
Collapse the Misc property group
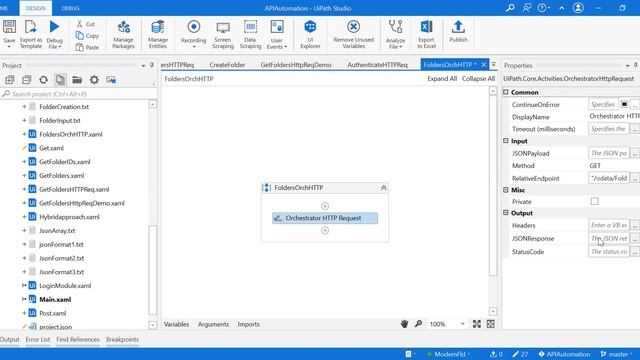point(506,190)
